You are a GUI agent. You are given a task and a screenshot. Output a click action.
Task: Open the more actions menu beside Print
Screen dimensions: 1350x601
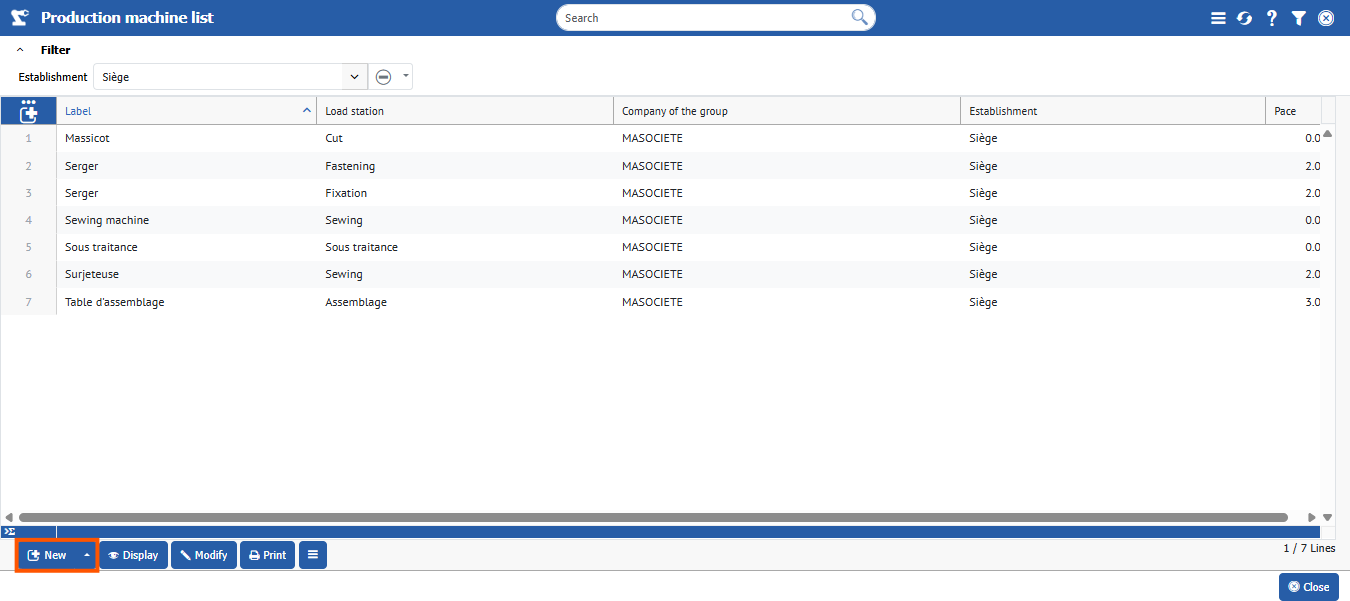coord(312,555)
